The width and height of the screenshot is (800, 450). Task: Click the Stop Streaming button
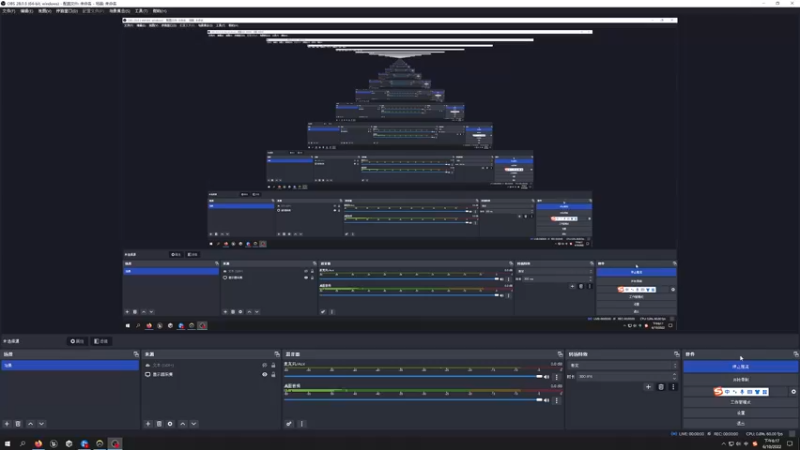(741, 367)
